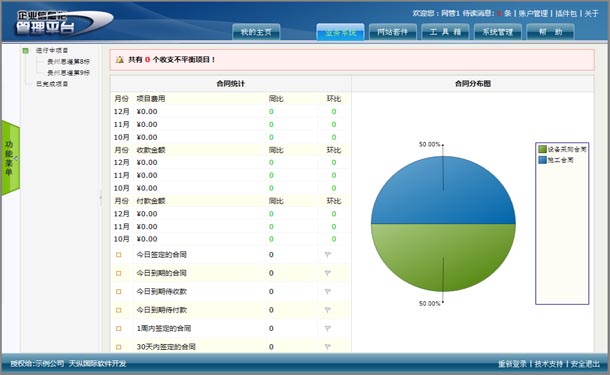Click the 付款金额 column header
The image size is (610, 375).
click(151, 201)
